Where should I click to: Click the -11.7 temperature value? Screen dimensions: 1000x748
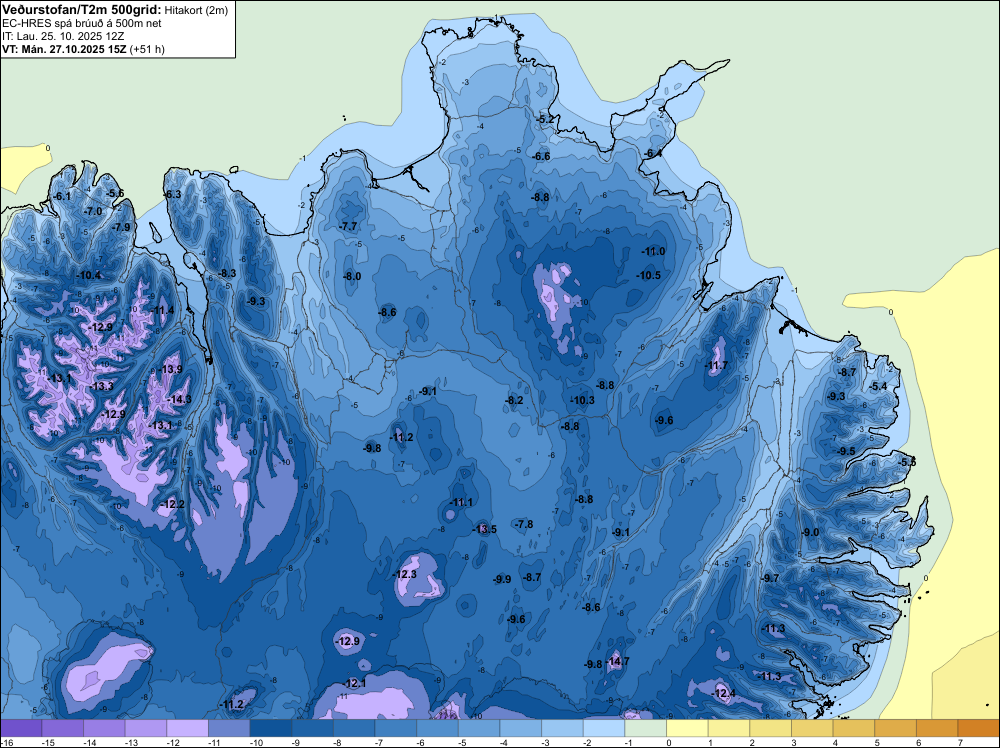coord(716,365)
